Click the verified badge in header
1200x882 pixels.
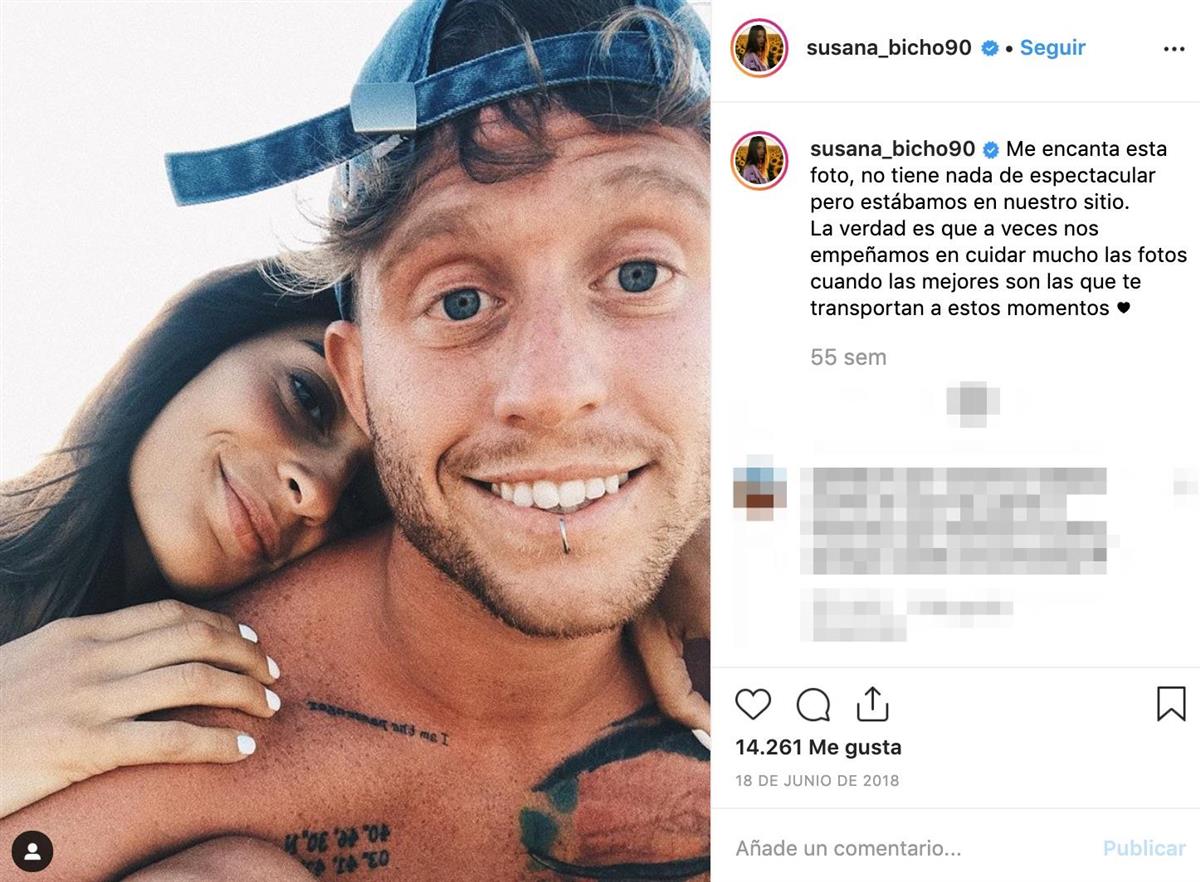tap(989, 48)
